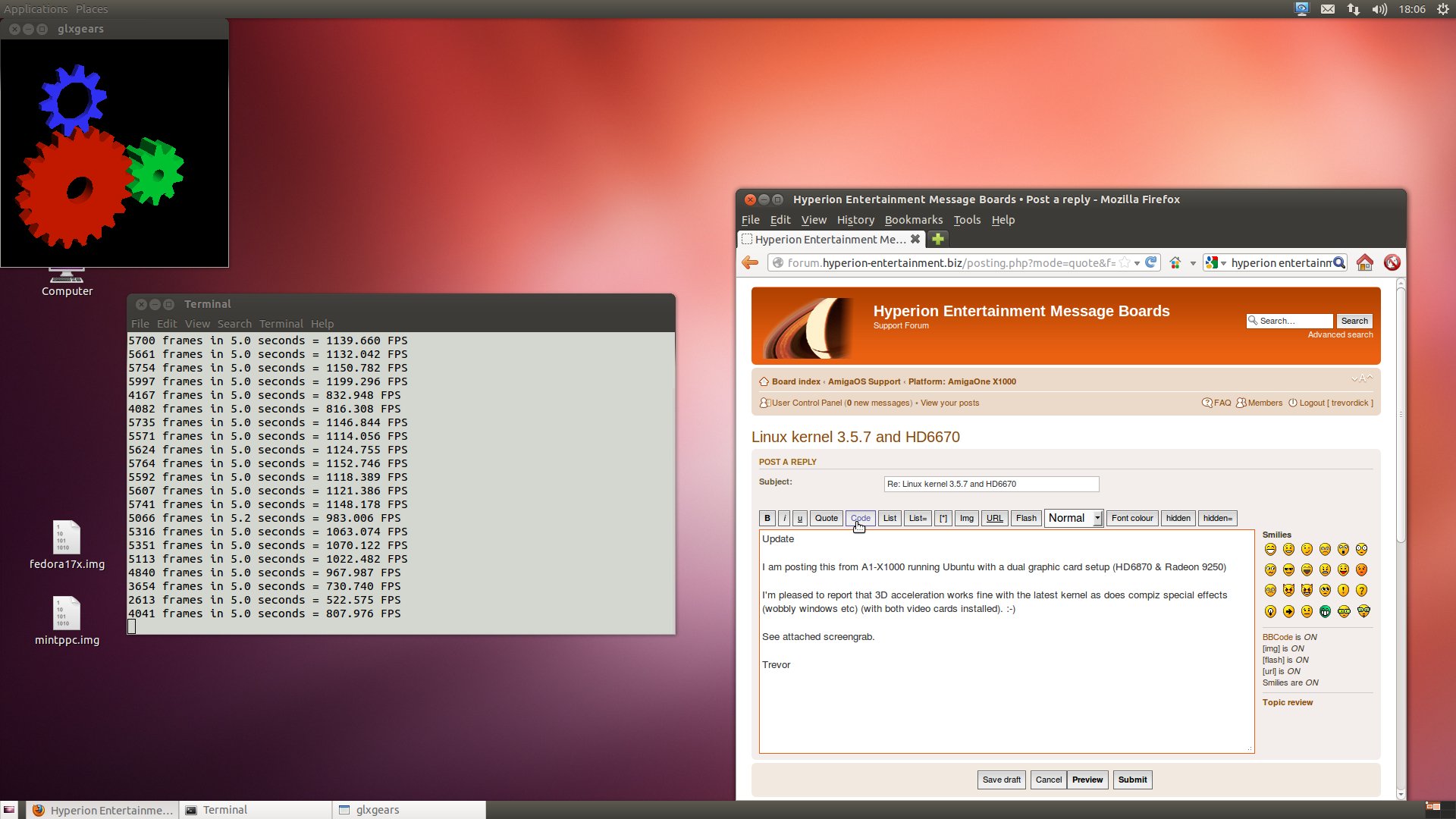Bookmark page using the star icon
Image resolution: width=1456 pixels, height=819 pixels.
coord(1125,262)
